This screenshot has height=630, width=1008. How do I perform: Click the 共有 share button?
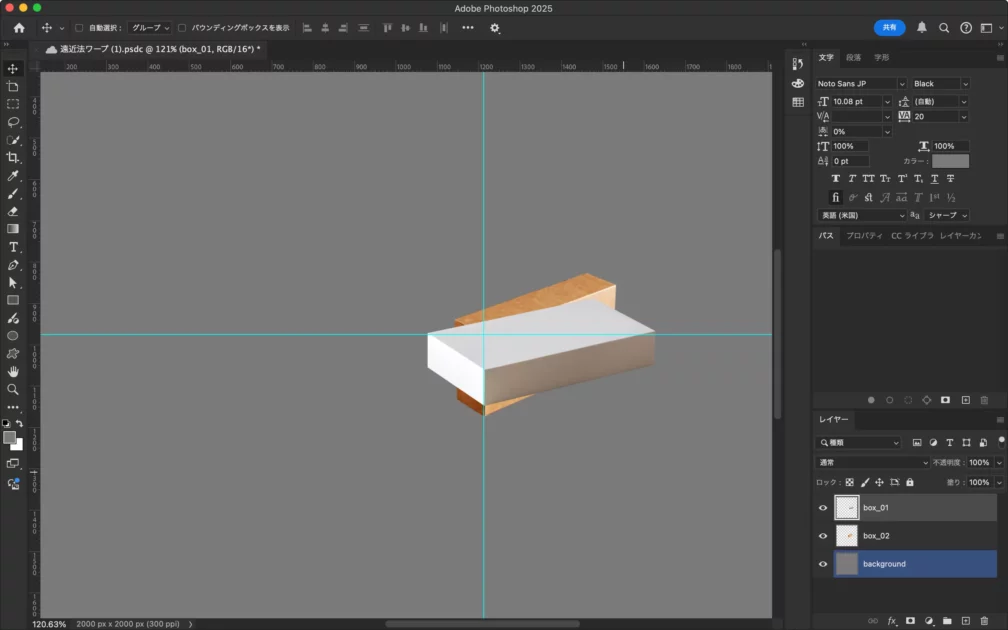point(889,28)
